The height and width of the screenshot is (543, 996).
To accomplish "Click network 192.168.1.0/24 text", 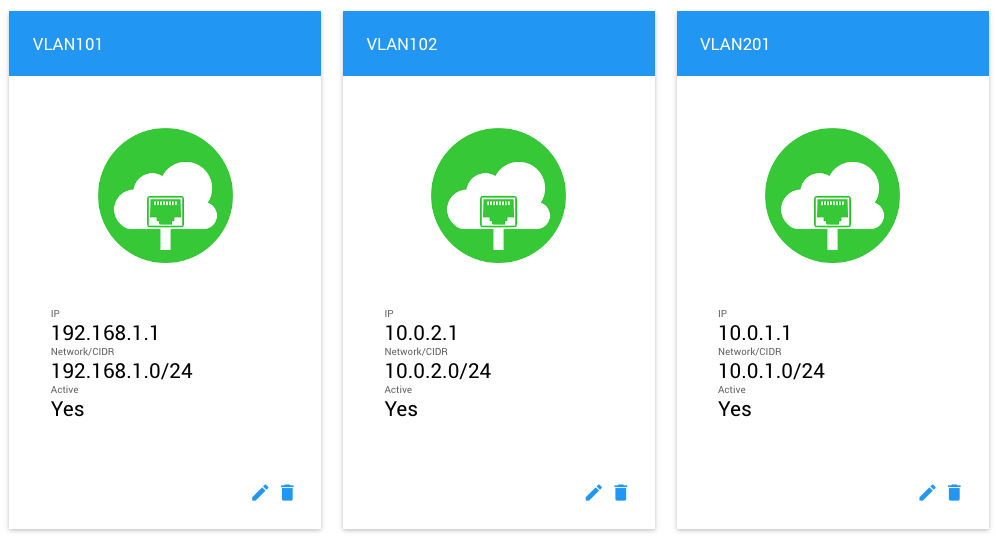I will point(121,371).
